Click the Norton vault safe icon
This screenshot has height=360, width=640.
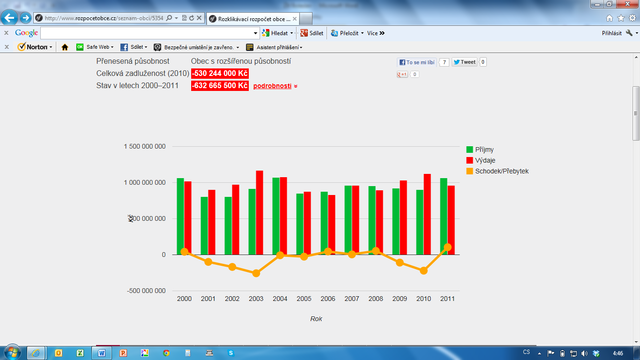tap(158, 47)
